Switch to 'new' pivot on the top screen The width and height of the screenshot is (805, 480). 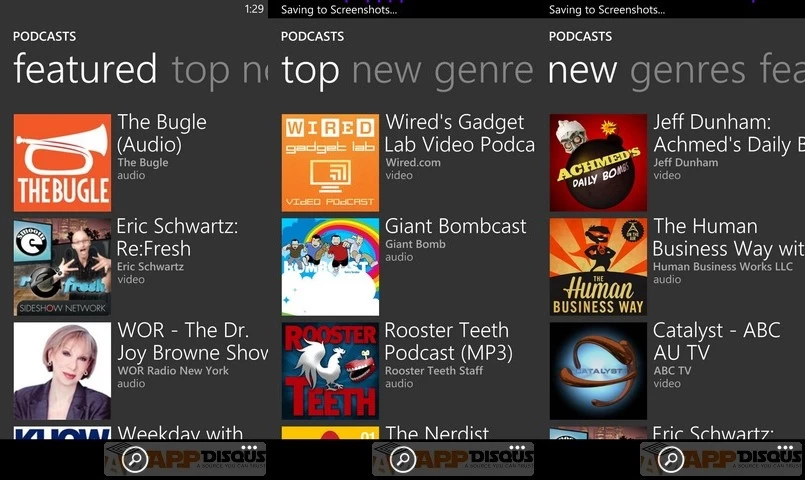pyautogui.click(x=387, y=71)
